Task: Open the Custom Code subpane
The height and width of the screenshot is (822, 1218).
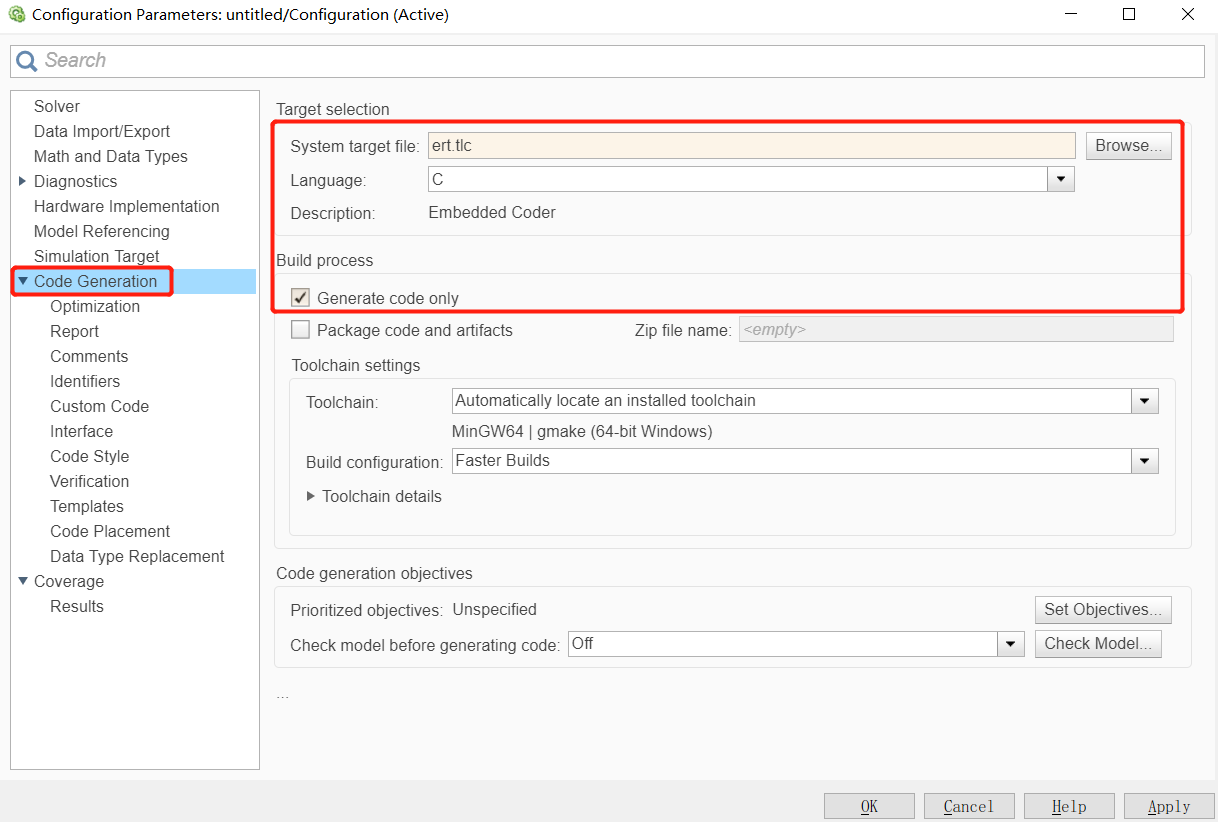Action: (100, 406)
